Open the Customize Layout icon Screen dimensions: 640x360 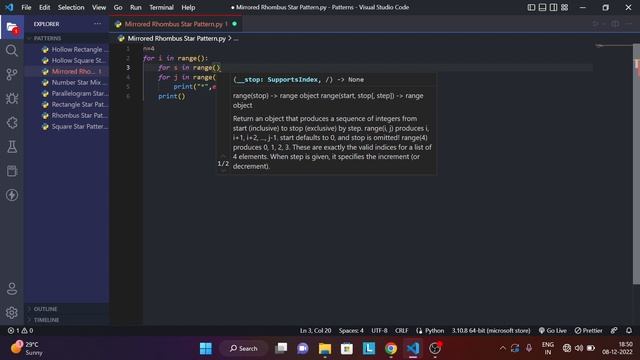(x=564, y=7)
